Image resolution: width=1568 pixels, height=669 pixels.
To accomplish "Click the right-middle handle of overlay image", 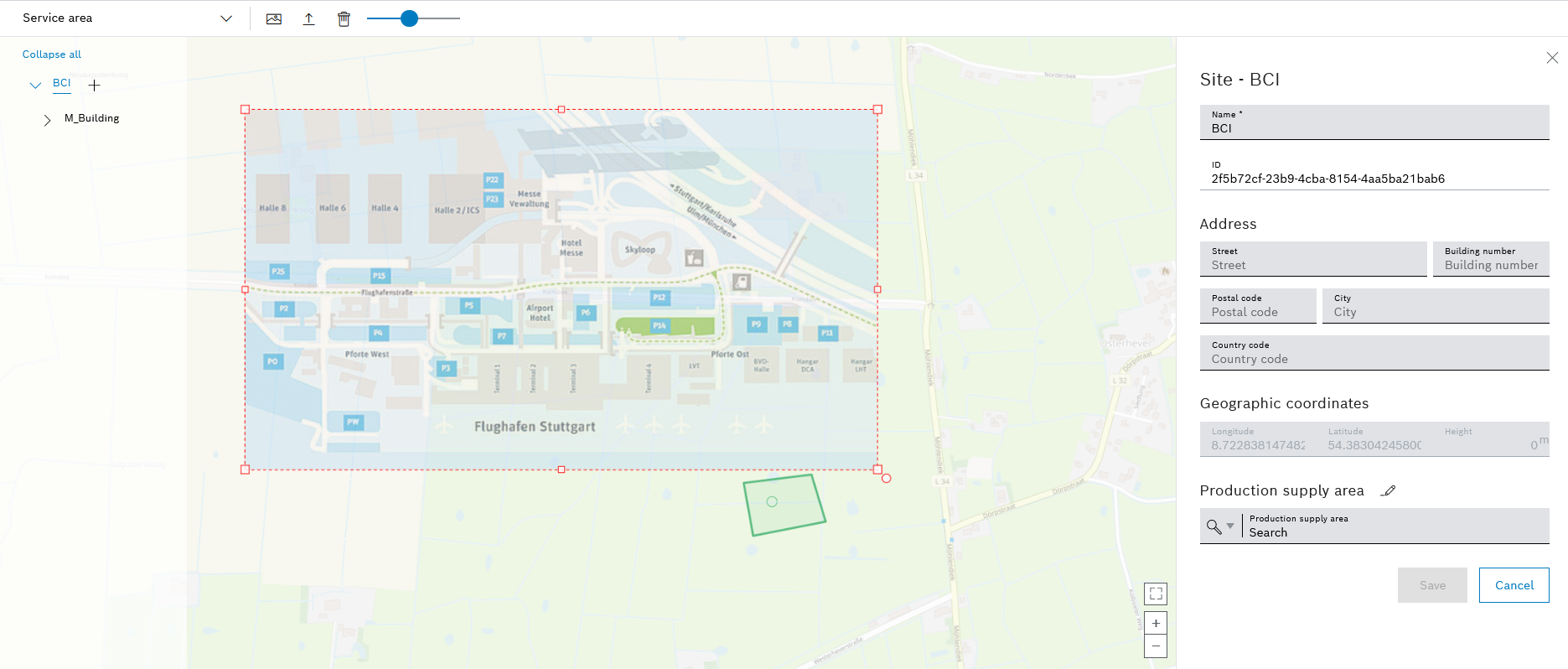I will coord(877,289).
